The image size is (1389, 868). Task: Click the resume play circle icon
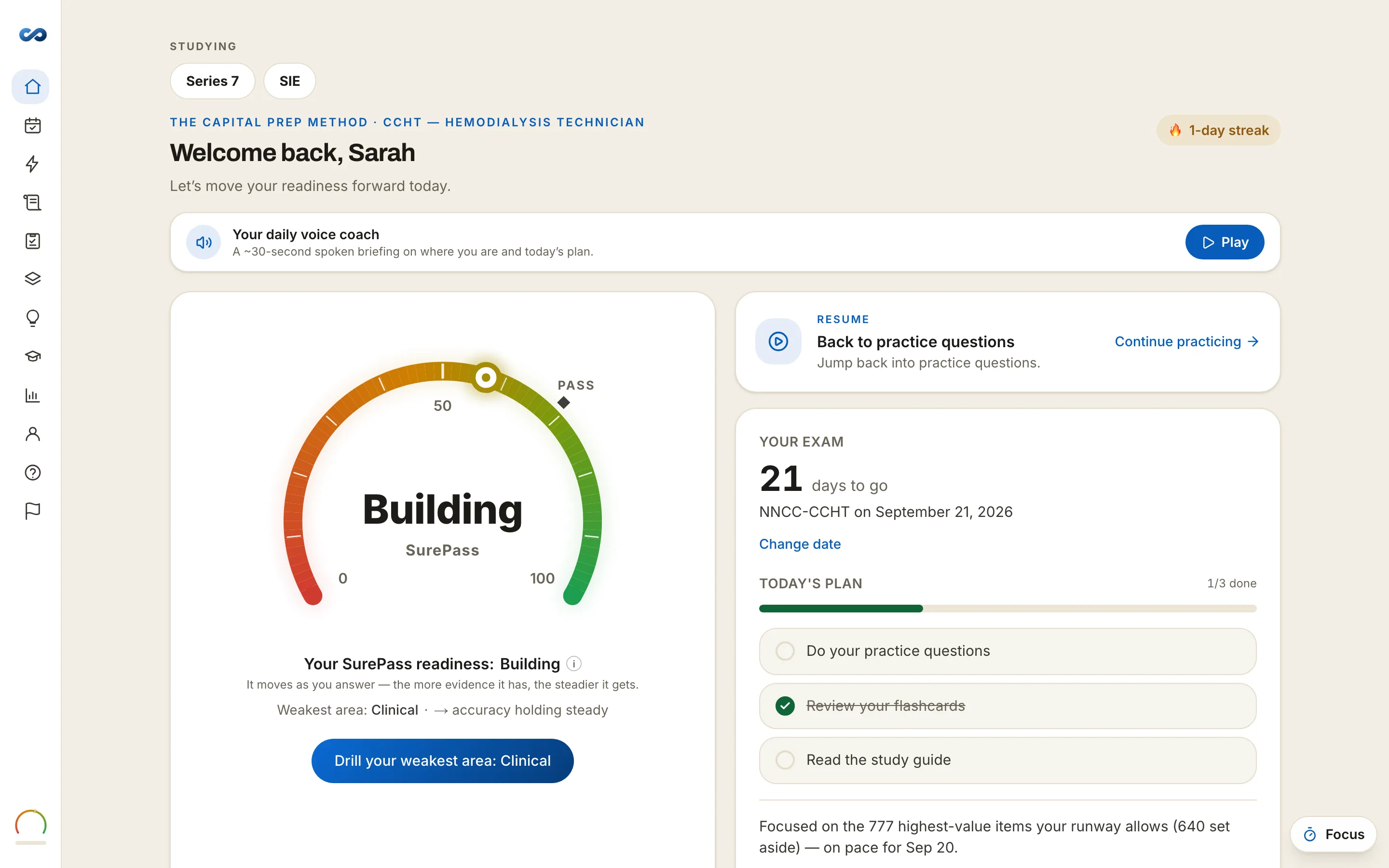778,341
